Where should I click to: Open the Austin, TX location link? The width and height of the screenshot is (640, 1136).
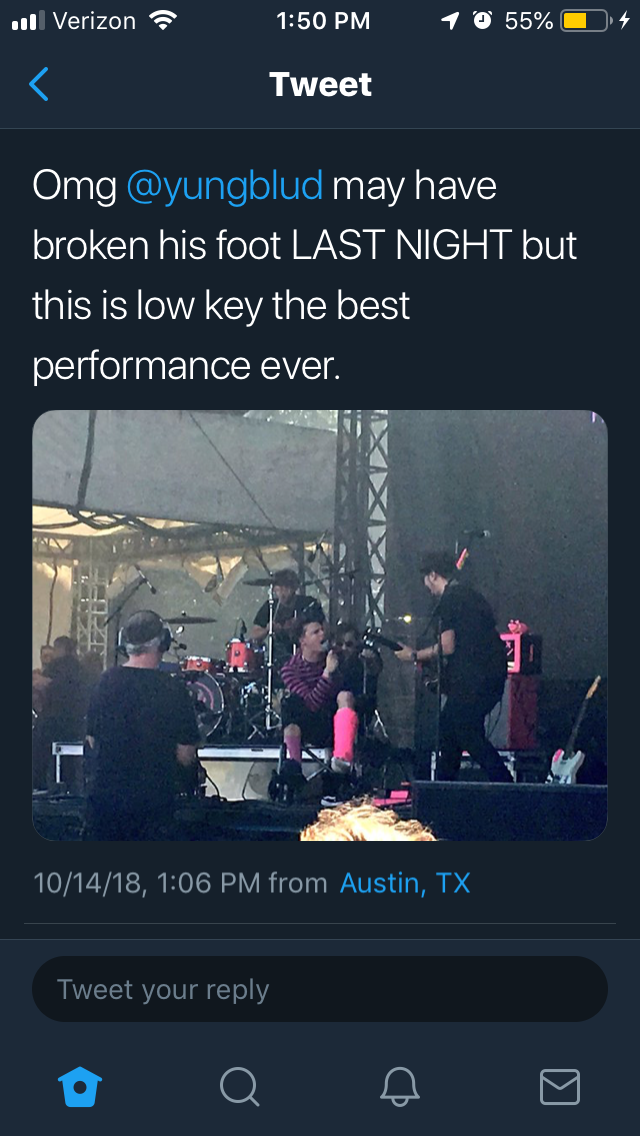(x=405, y=883)
